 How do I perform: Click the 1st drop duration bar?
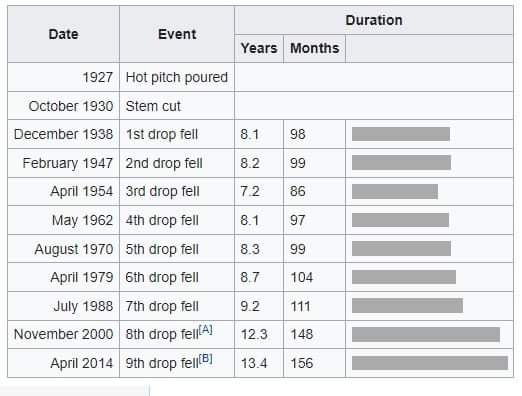401,134
